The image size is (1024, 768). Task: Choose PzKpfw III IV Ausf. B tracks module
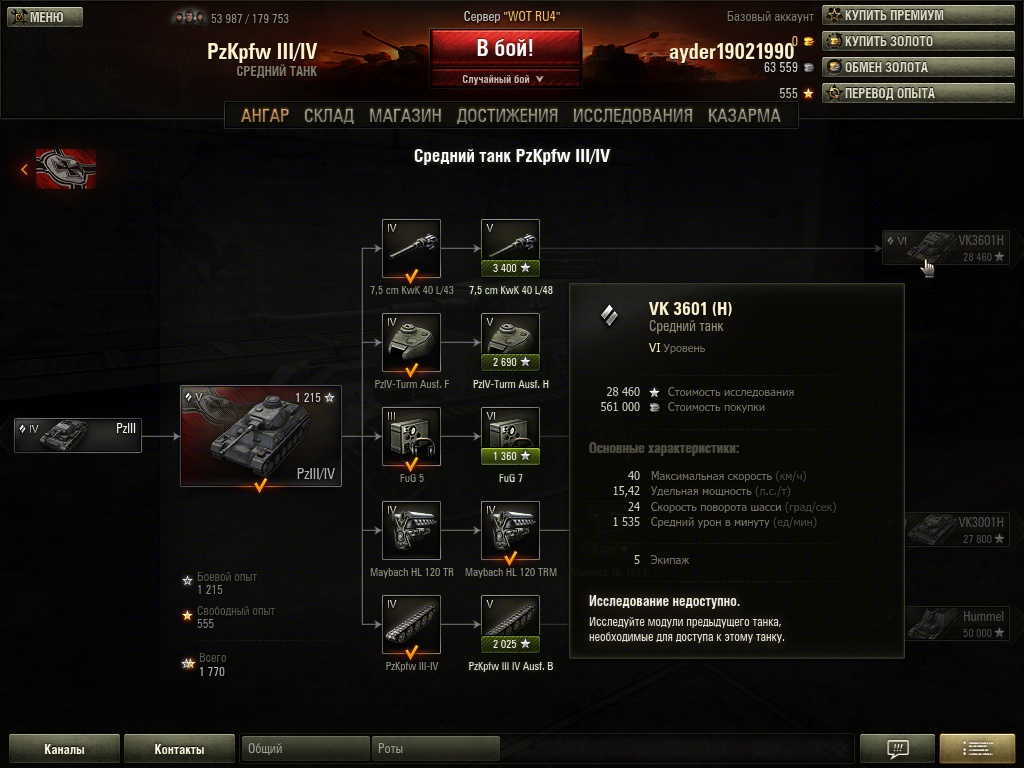pos(510,624)
